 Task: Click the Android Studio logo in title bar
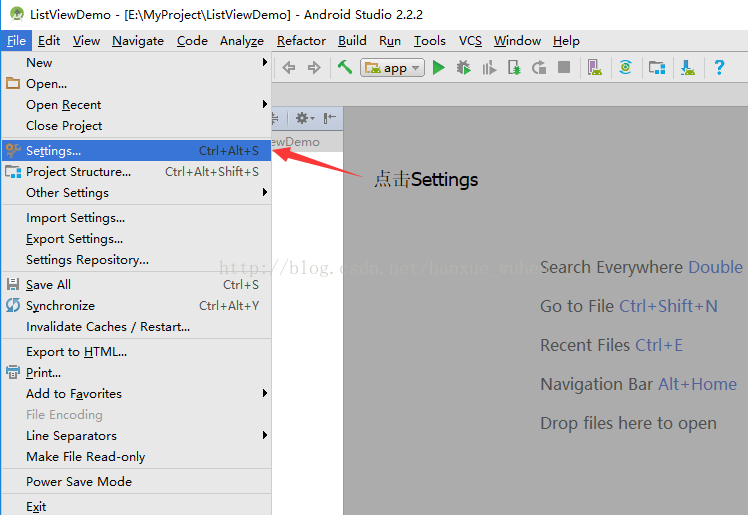pos(17,13)
